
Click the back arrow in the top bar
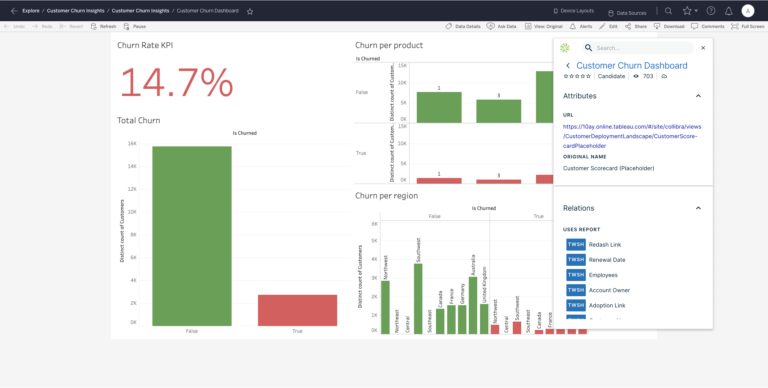pyautogui.click(x=14, y=11)
